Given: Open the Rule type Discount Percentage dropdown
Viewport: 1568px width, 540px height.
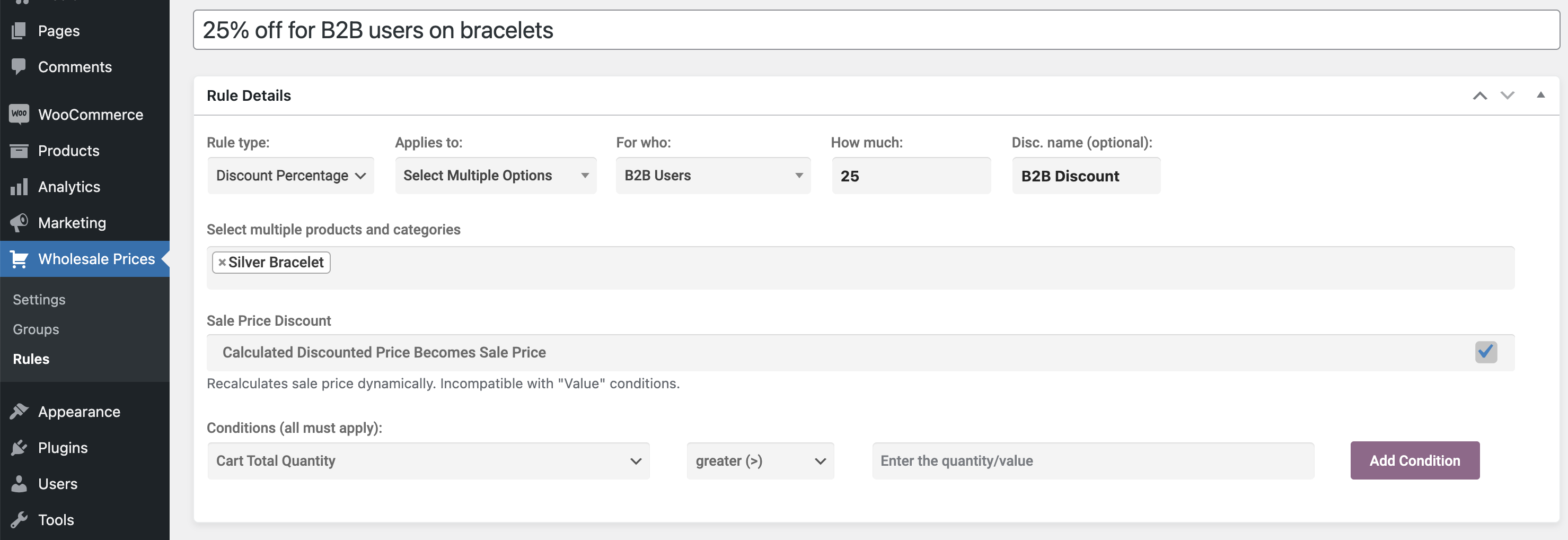Looking at the screenshot, I should (290, 176).
